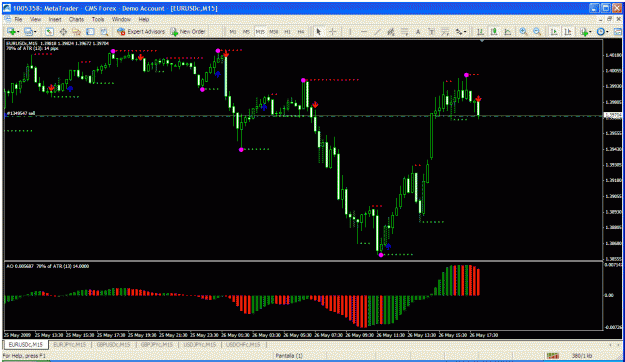Select the M15 timeframe button
The height and width of the screenshot is (362, 625).
260,31
